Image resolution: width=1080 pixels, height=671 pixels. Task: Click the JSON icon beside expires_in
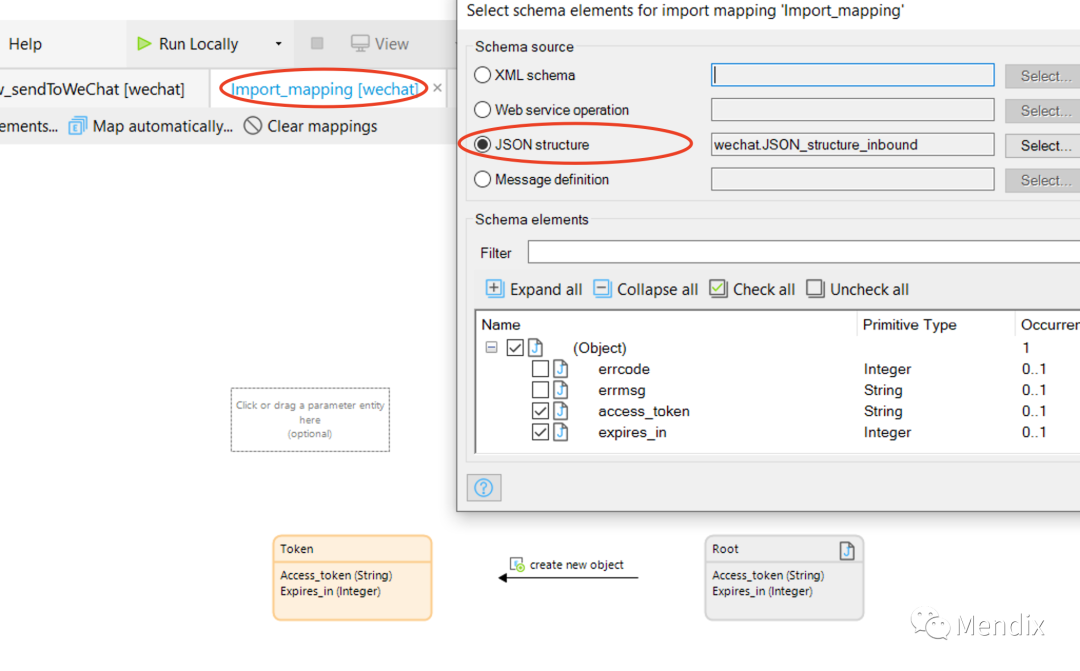[561, 433]
